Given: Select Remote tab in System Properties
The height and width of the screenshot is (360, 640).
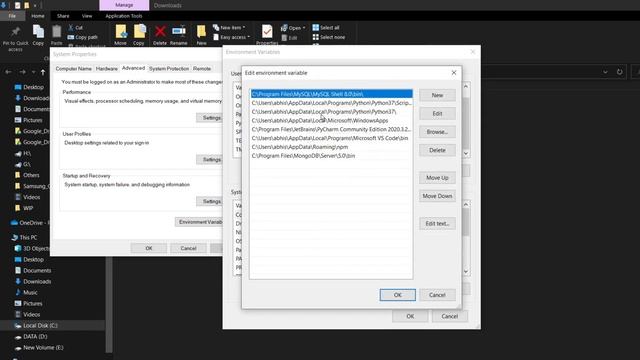Looking at the screenshot, I should tap(202, 69).
